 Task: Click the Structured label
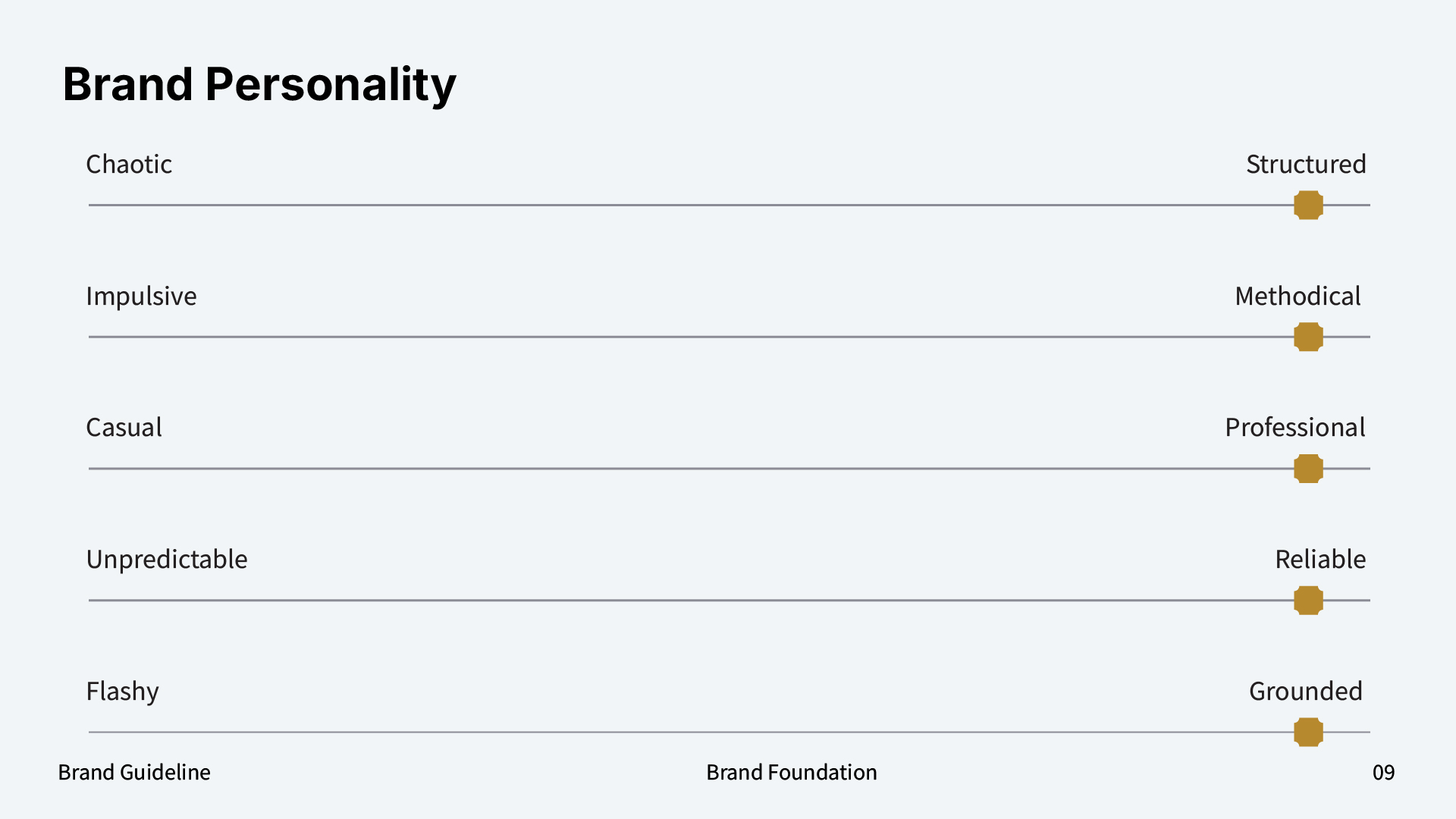coord(1306,165)
